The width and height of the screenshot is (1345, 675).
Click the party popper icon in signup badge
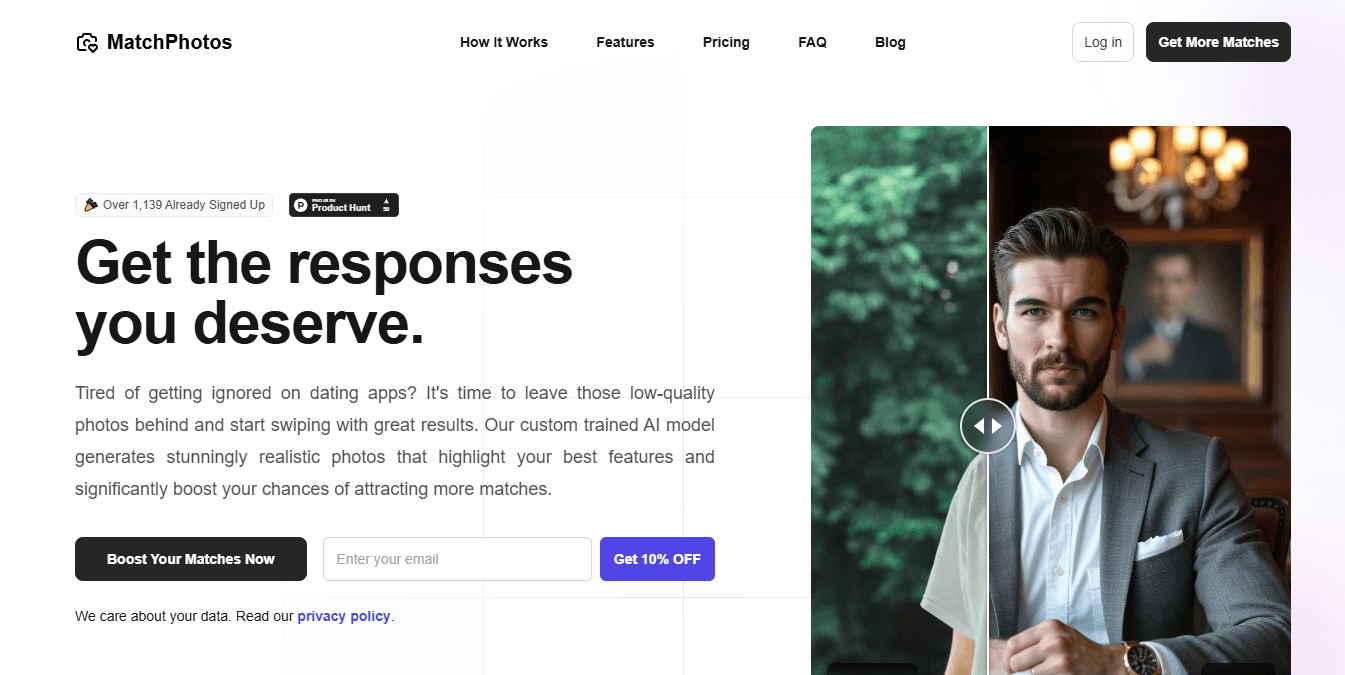[91, 205]
